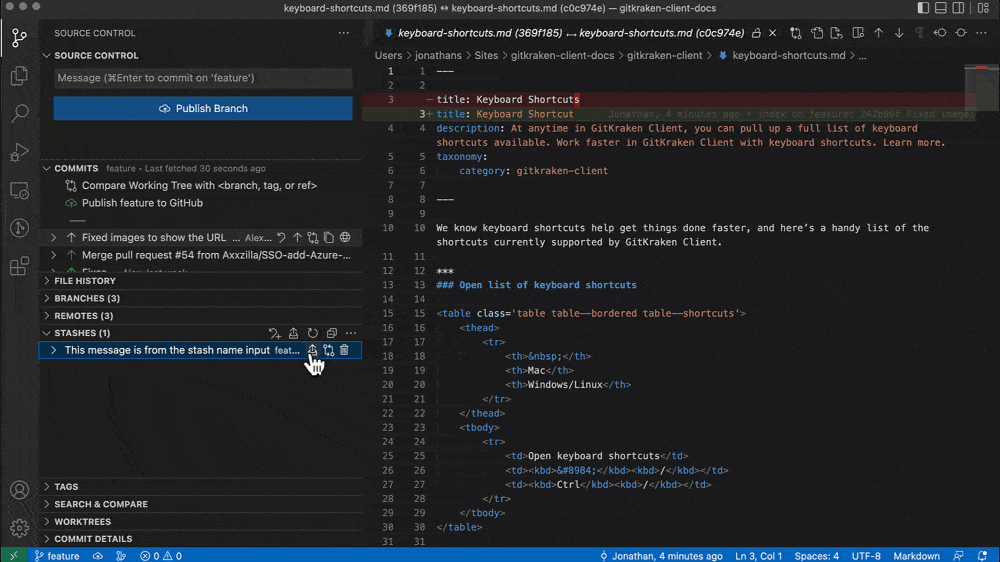1000x562 pixels.
Task: Open the Search view in activity bar
Action: coord(19,113)
